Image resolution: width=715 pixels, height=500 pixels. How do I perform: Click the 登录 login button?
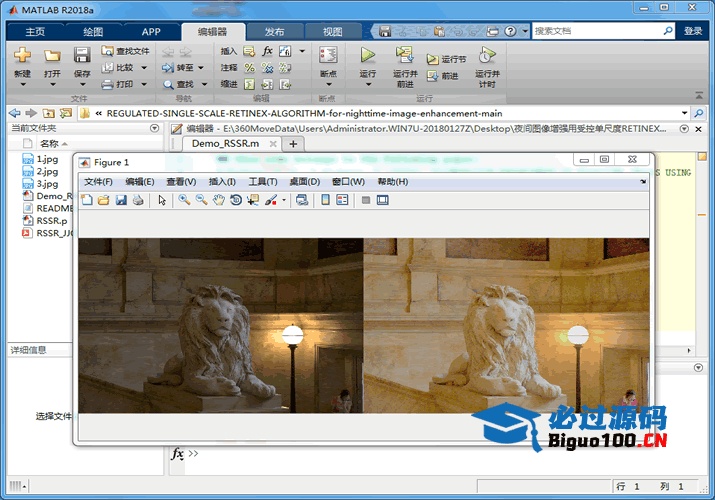coord(693,31)
